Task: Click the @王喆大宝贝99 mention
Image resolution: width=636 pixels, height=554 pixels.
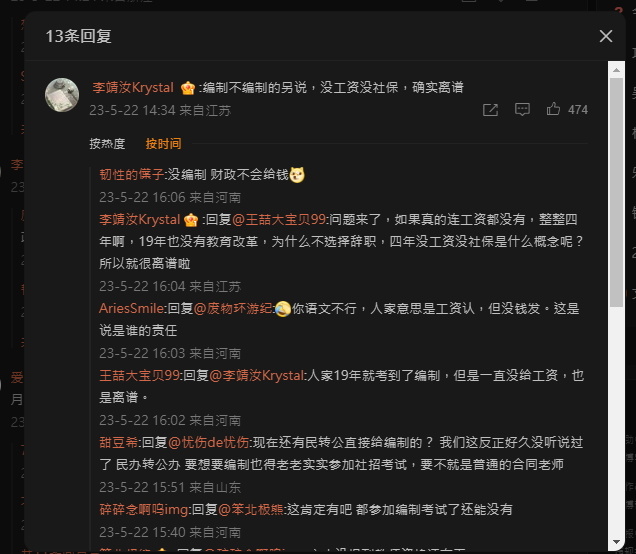Action: (x=279, y=219)
